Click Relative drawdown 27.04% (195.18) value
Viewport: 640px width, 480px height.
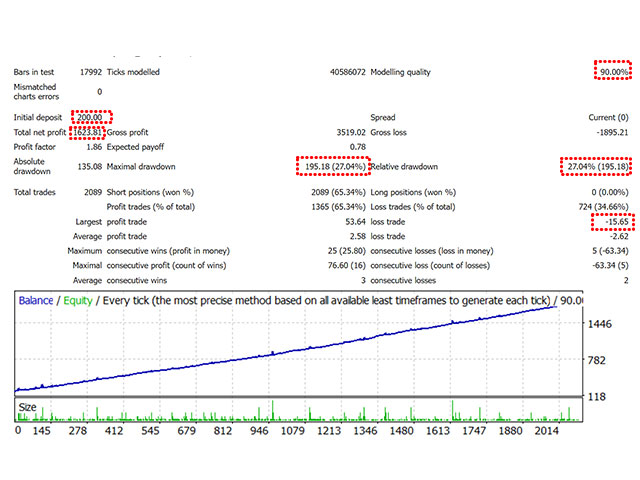[x=595, y=166]
